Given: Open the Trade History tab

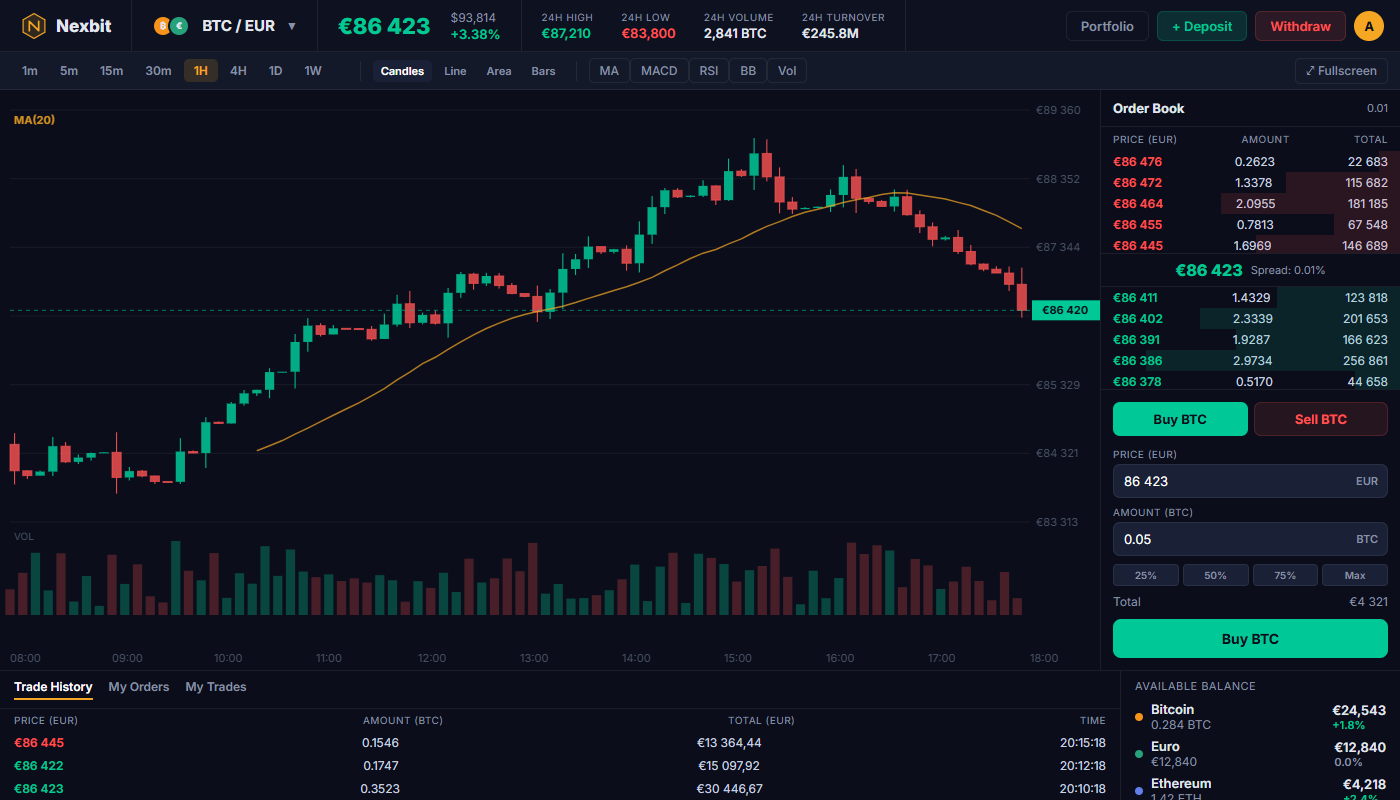Looking at the screenshot, I should (53, 687).
